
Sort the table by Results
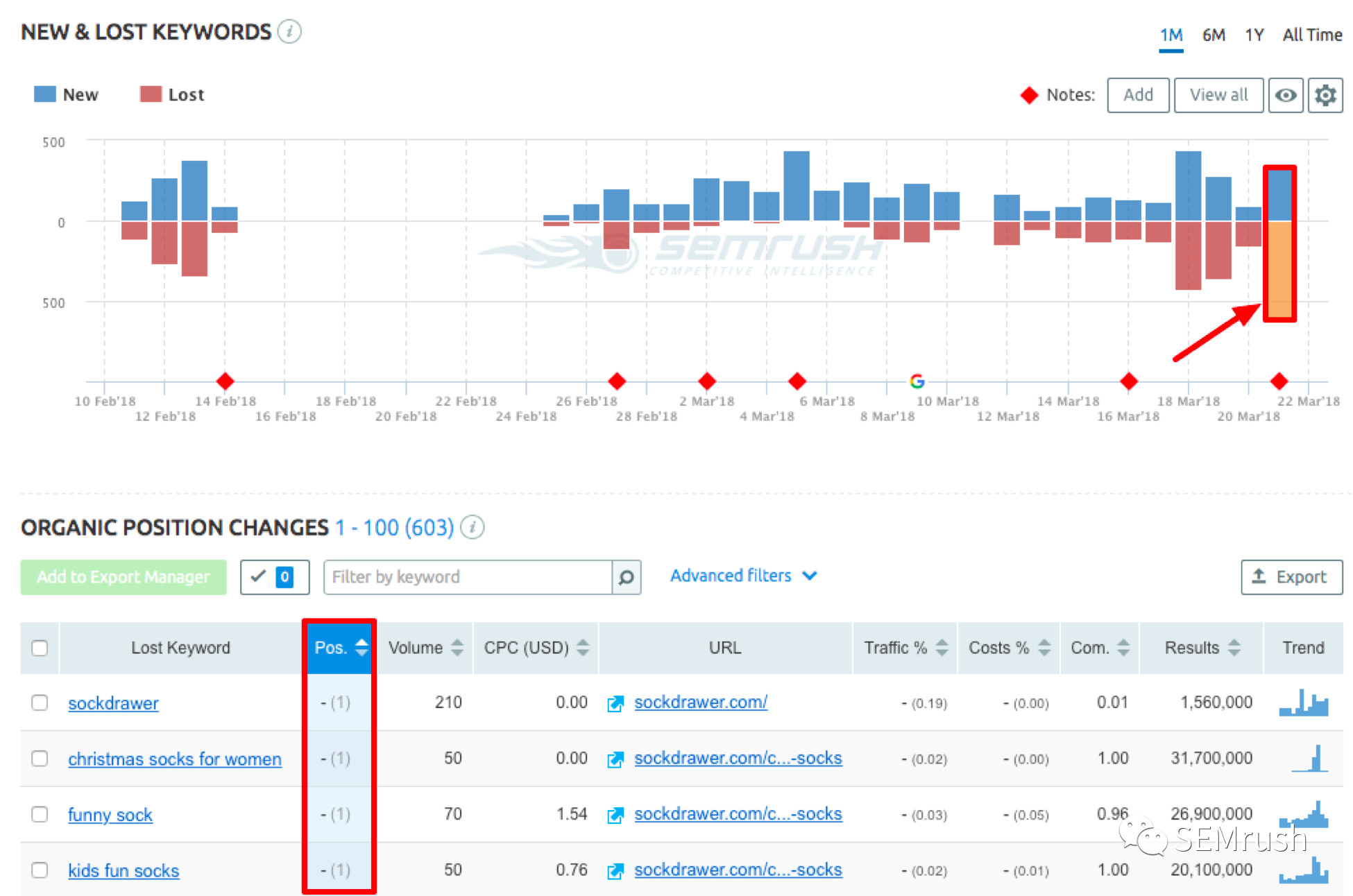click(1201, 648)
